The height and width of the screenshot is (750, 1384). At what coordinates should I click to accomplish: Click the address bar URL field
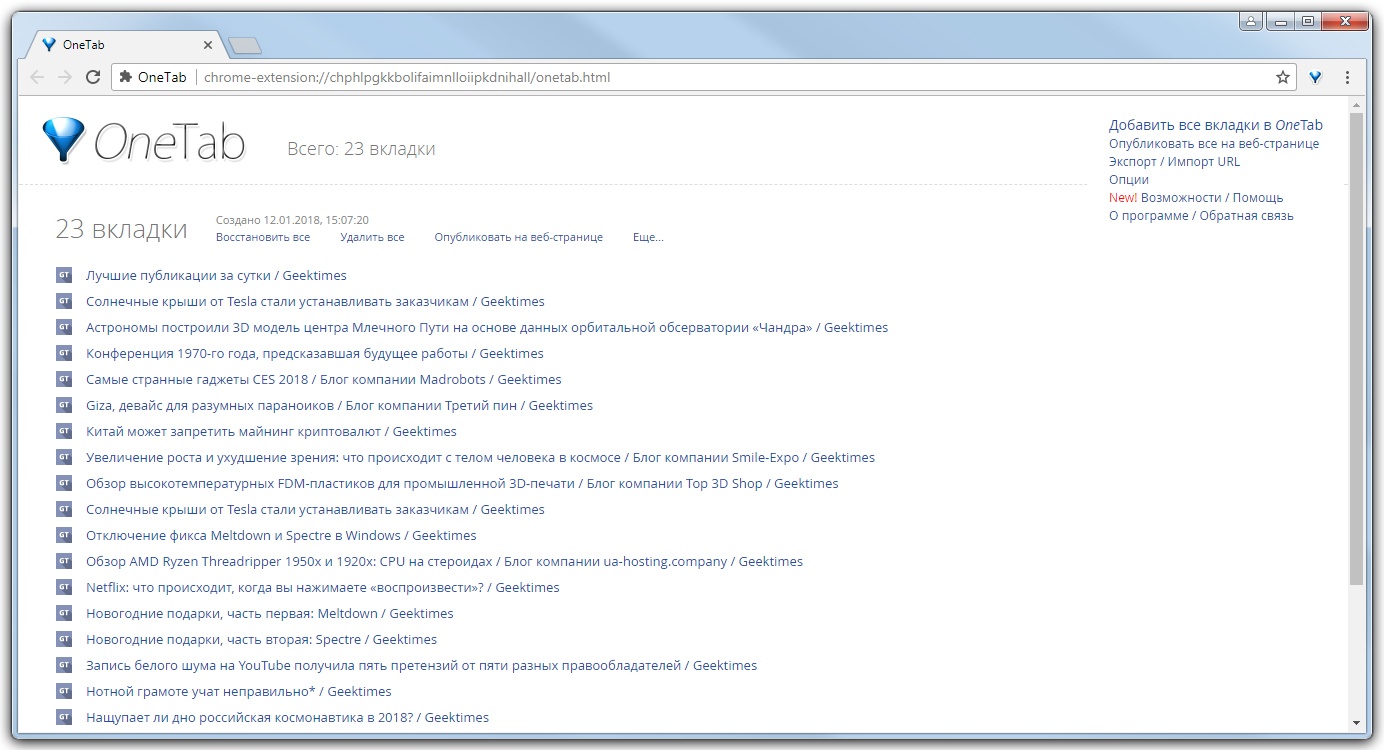[x=704, y=77]
